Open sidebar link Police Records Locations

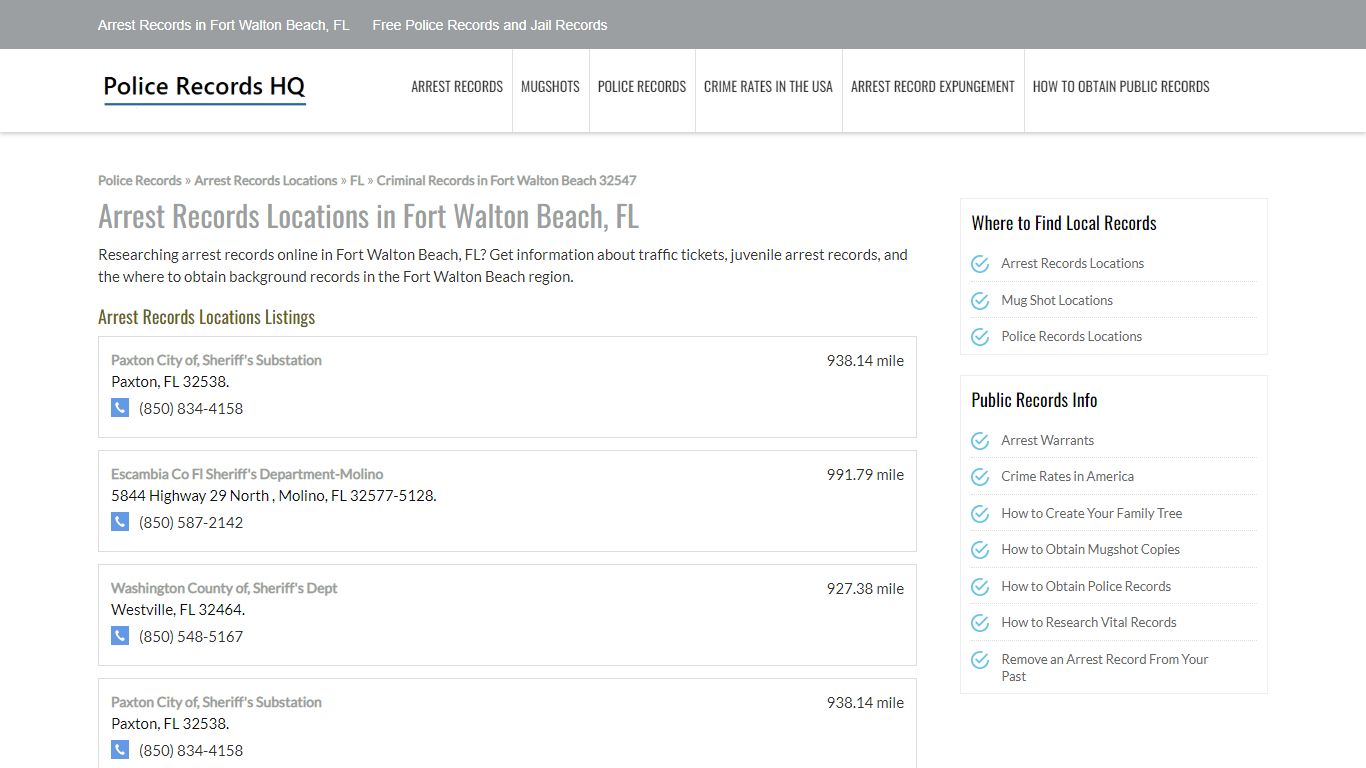click(x=1072, y=337)
